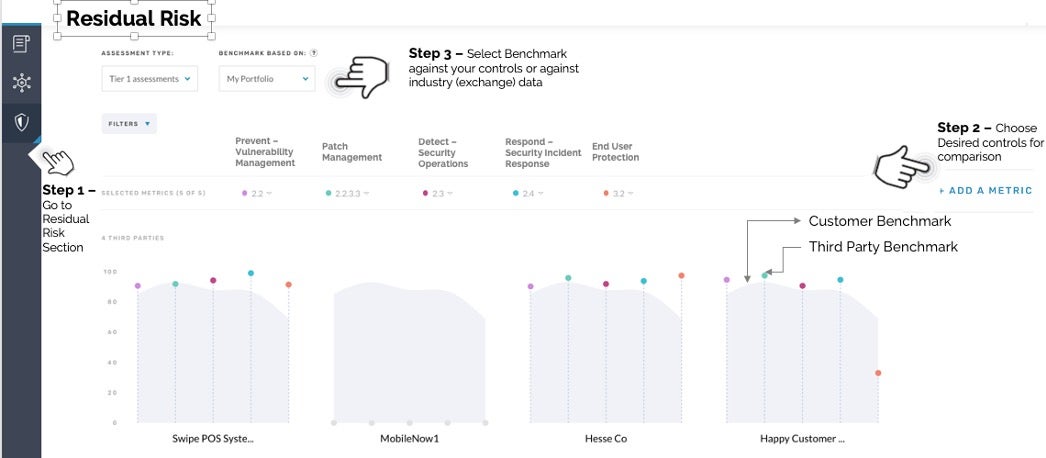Open the blue 2.4 metric selector
Viewport: 1046px width, 458px height.
528,193
